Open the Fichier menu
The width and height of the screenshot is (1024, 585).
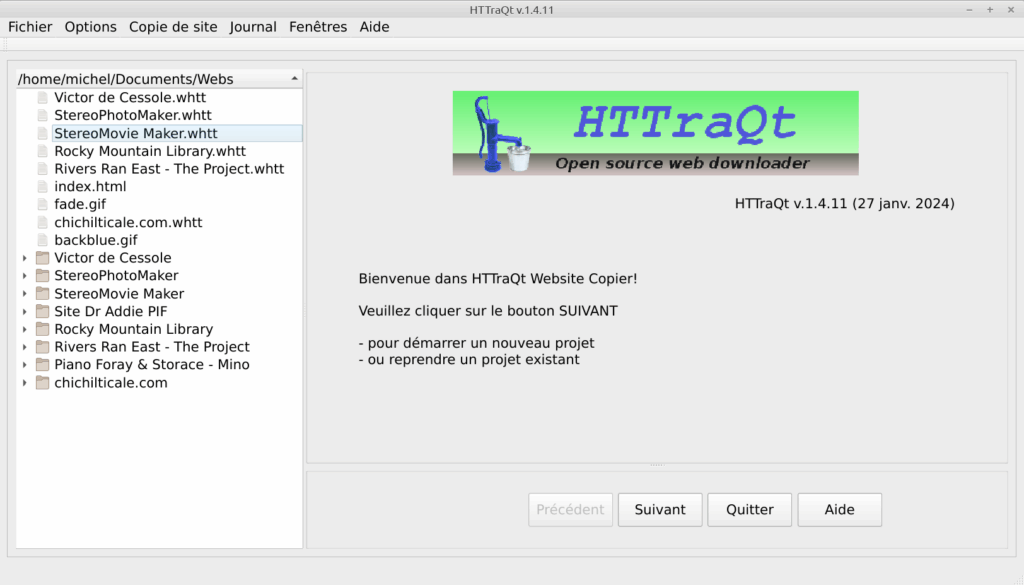(x=30, y=27)
